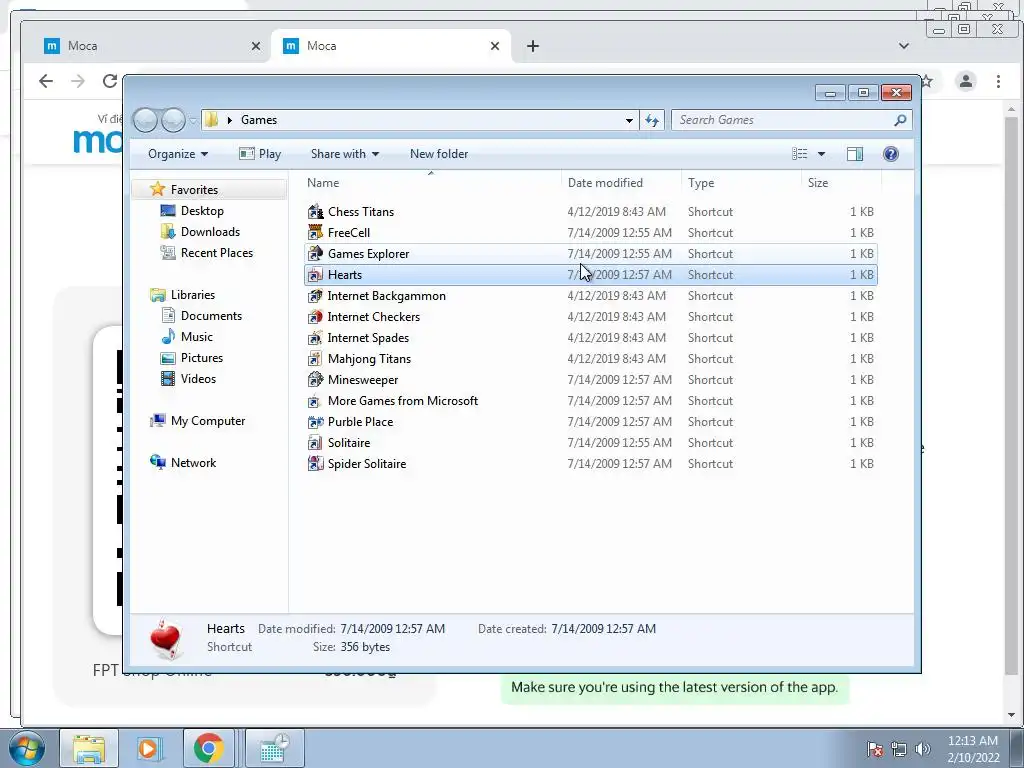Switch to first Moca tab
Screen dimensions: 1024x768
[151, 46]
